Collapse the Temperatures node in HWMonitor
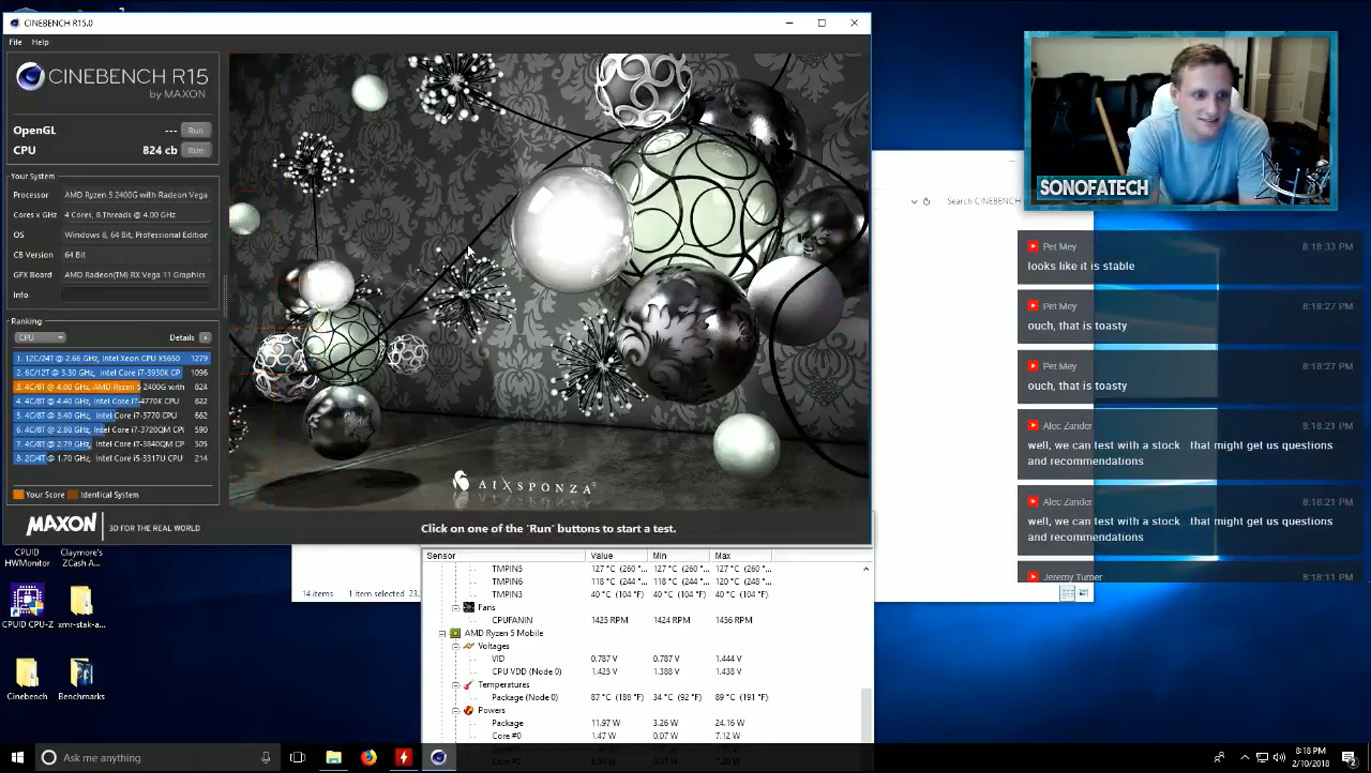Image resolution: width=1371 pixels, height=773 pixels. (456, 685)
